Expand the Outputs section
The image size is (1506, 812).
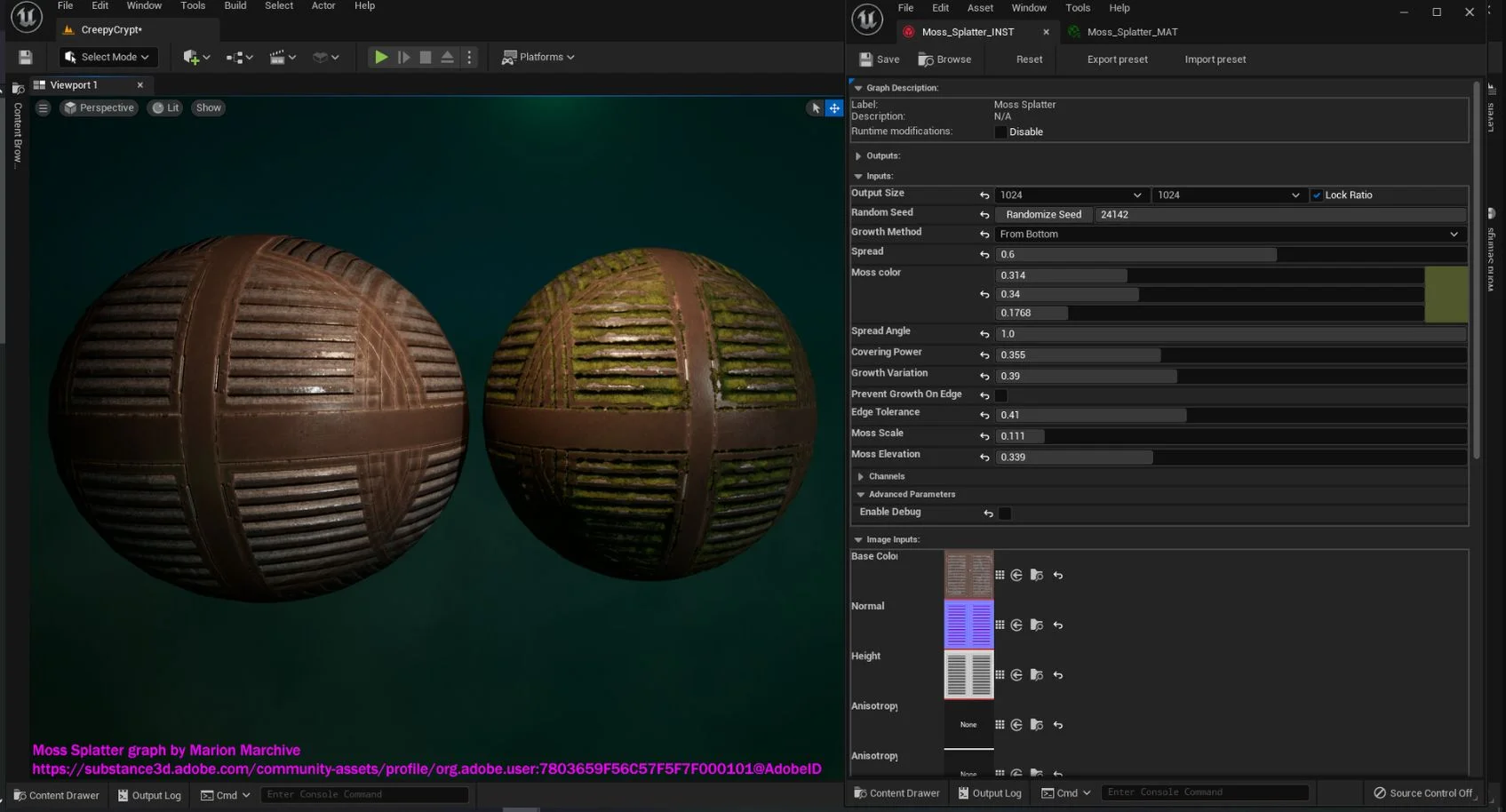pos(858,156)
